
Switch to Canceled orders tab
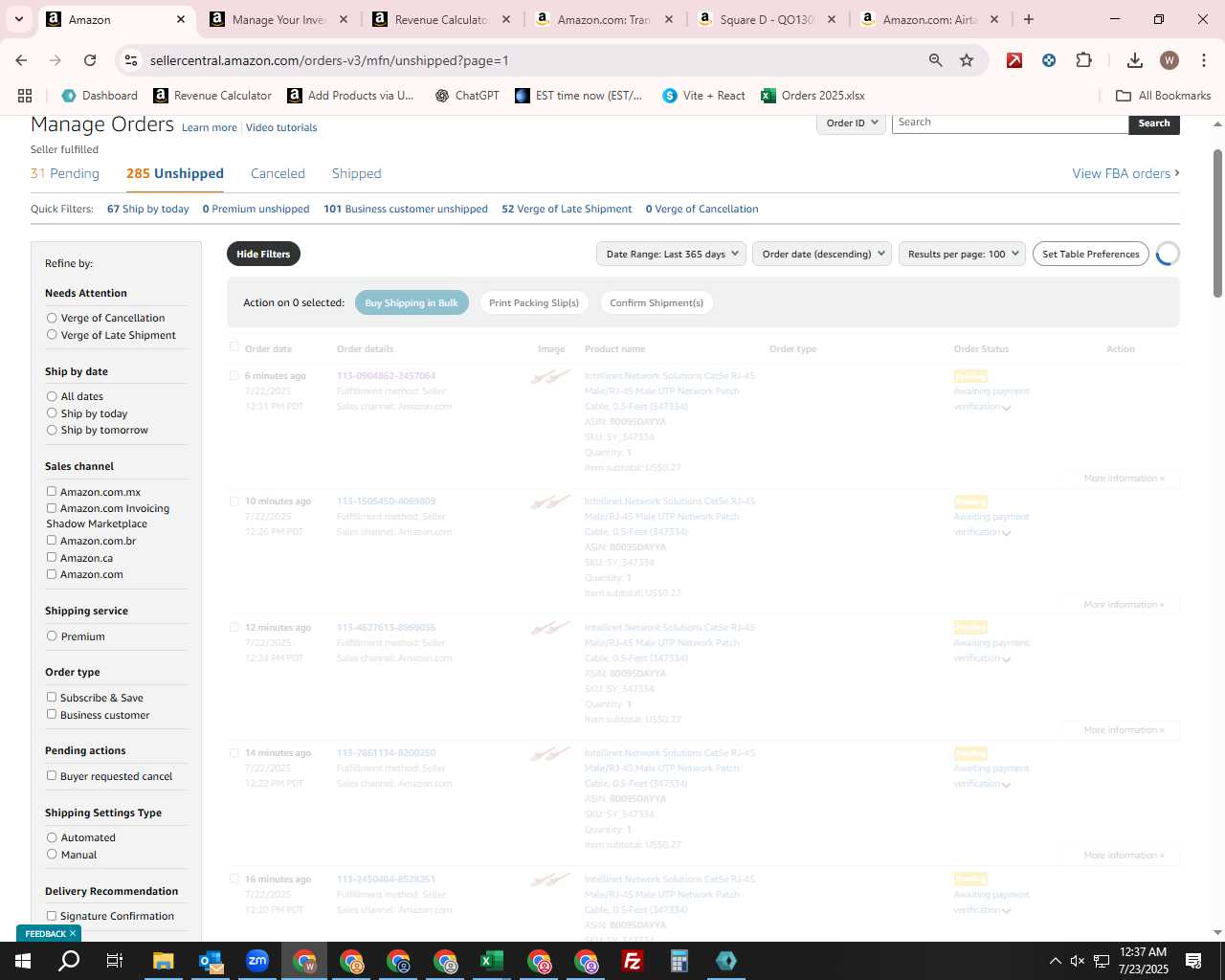[x=278, y=173]
